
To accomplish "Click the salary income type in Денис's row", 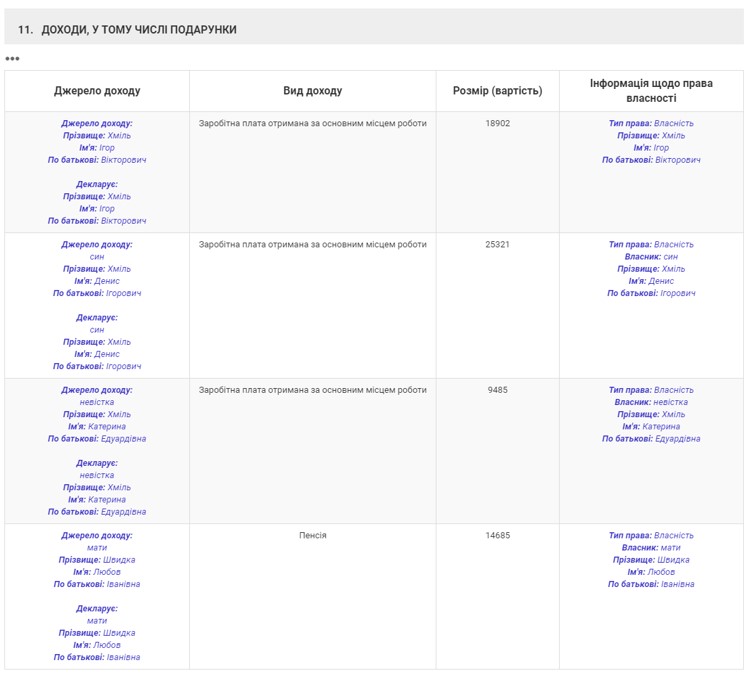I will click(312, 245).
